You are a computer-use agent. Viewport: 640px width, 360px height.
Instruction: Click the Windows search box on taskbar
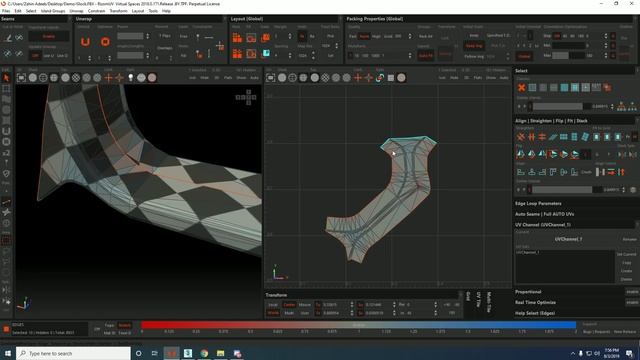tap(73, 353)
